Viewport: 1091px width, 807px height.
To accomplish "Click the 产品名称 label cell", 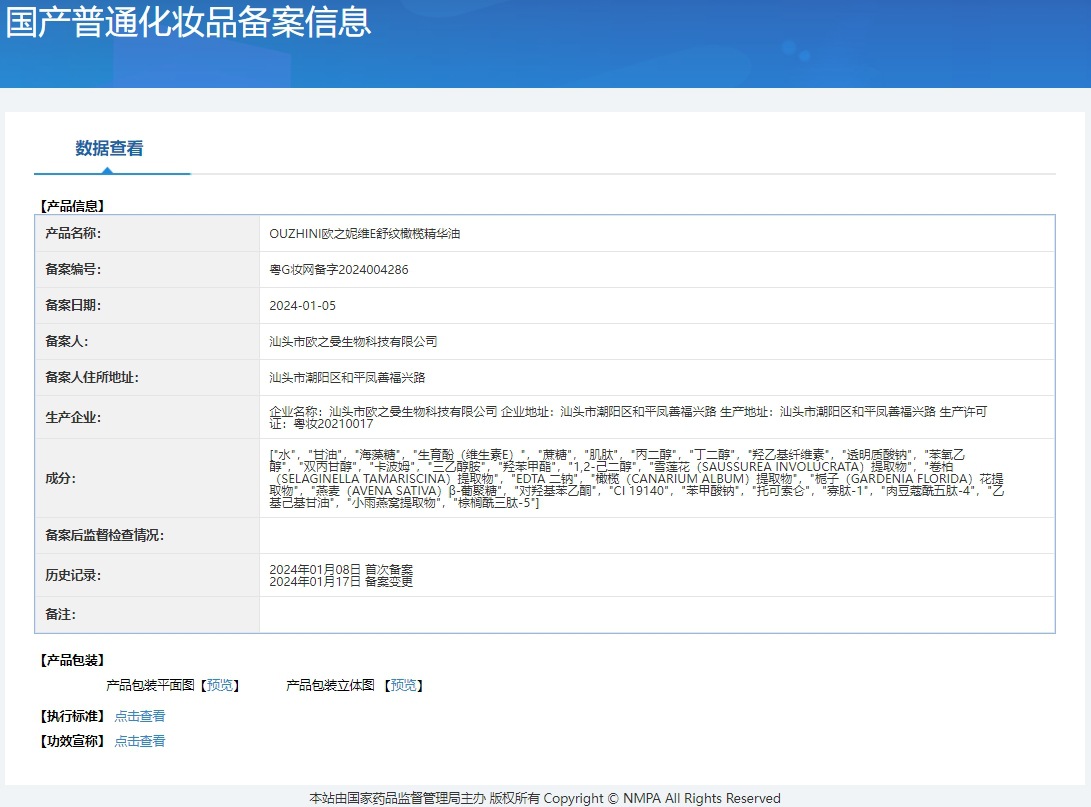I will [x=147, y=234].
